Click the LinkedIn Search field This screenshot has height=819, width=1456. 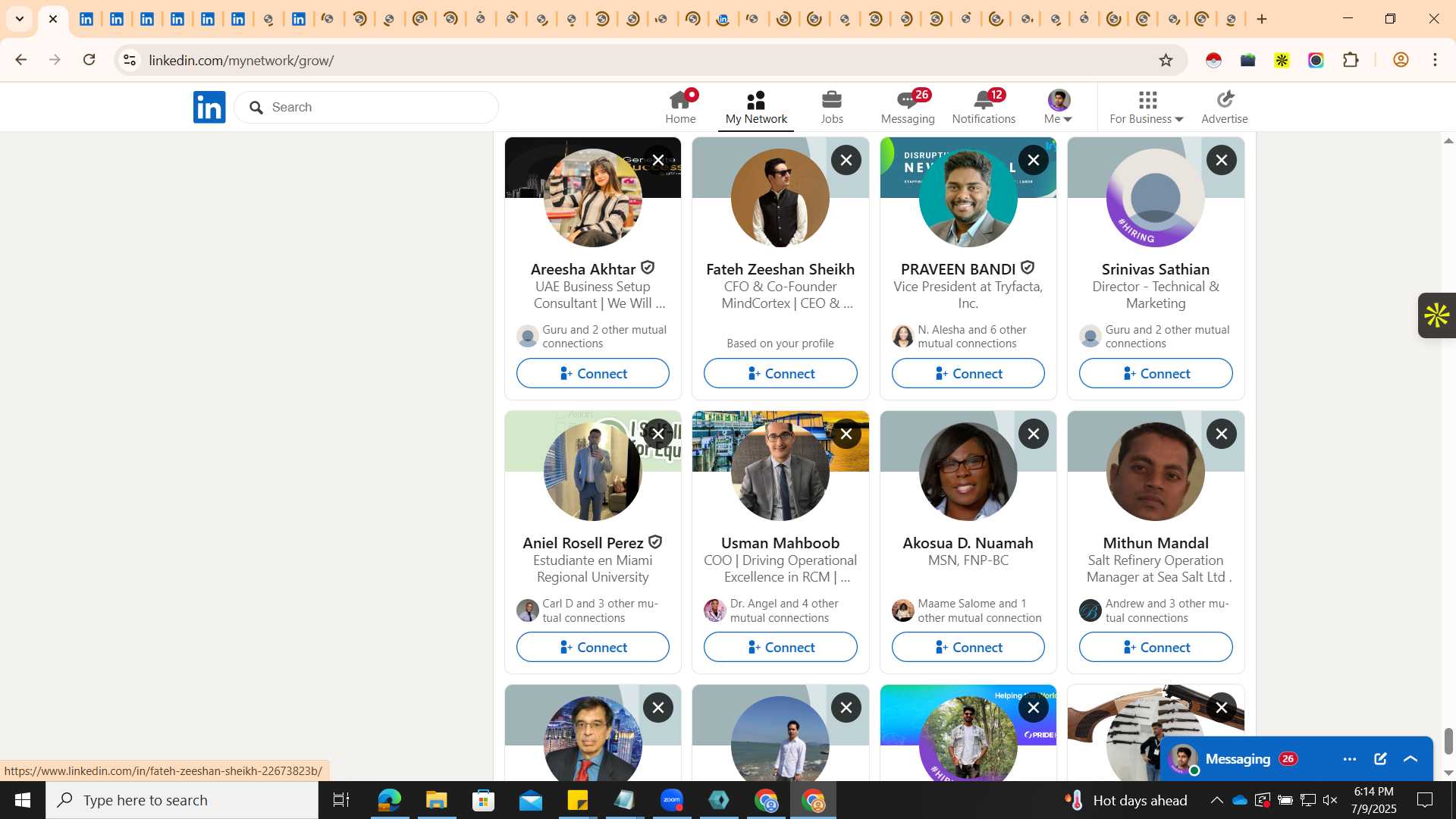pyautogui.click(x=366, y=107)
